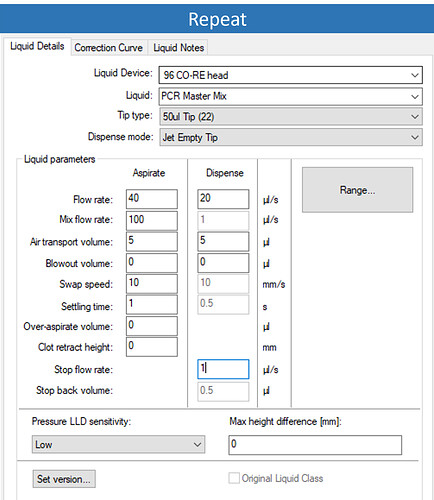Switch to the Correction Curve tab
This screenshot has width=434, height=500.
(109, 48)
